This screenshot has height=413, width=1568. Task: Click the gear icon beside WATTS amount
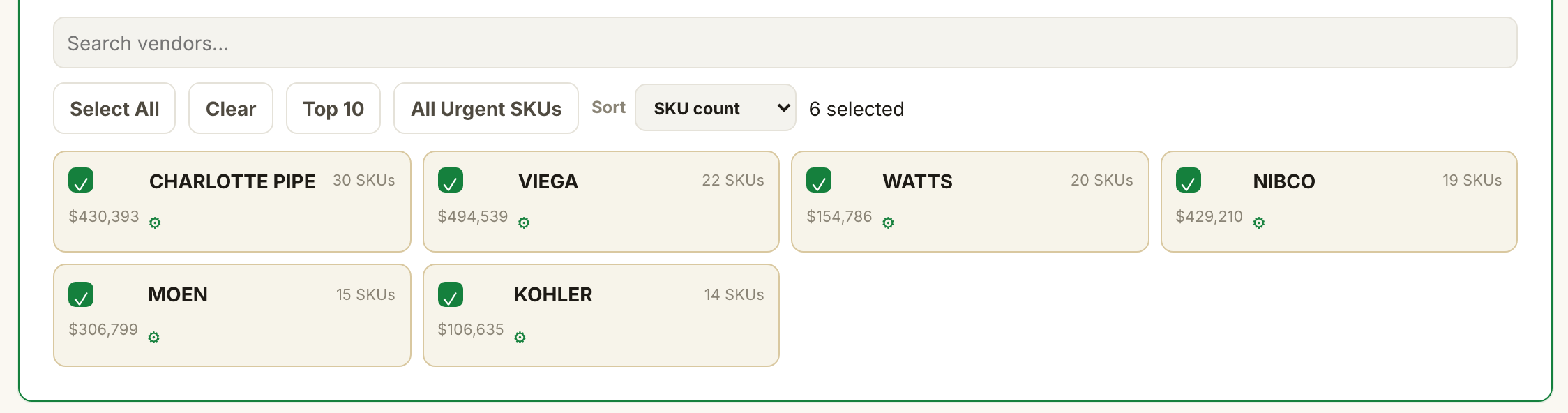click(x=888, y=223)
